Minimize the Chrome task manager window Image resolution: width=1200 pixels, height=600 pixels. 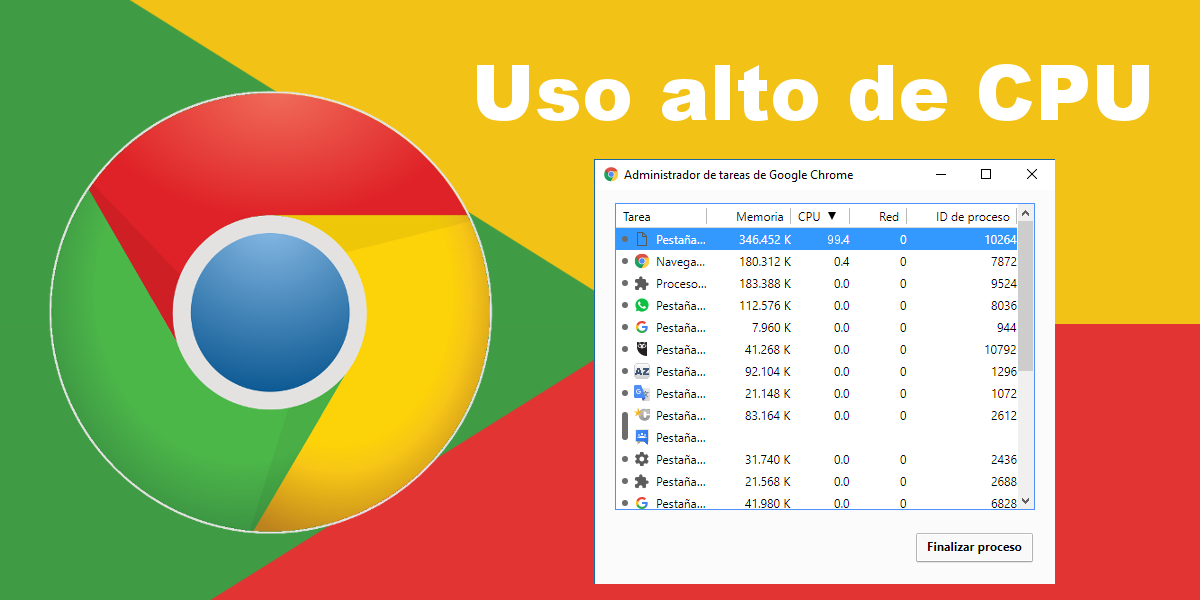click(x=941, y=174)
